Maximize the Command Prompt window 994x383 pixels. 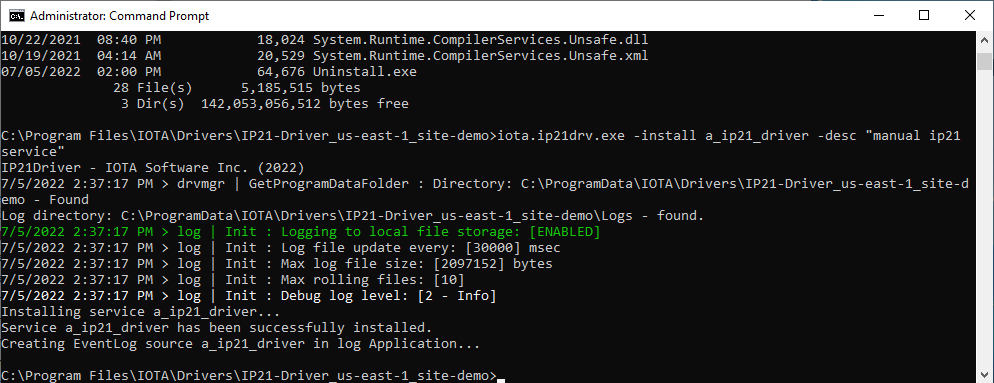924,15
